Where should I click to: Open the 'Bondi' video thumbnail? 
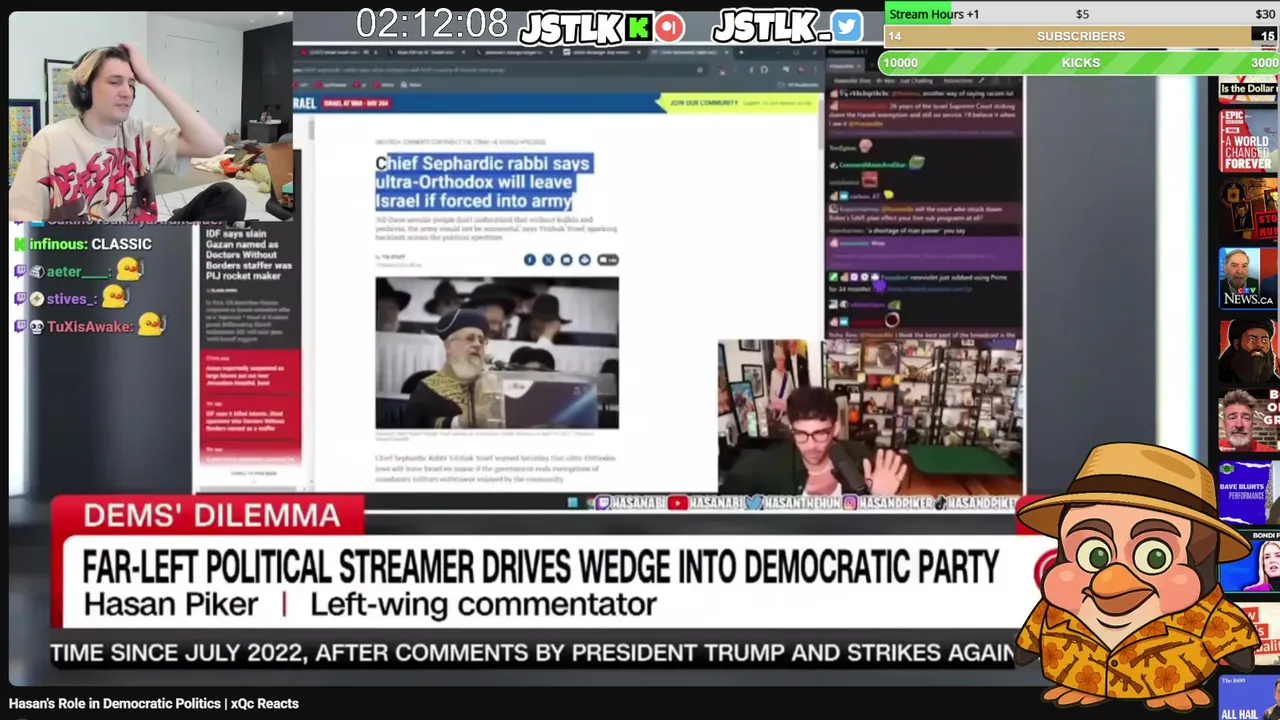(x=1248, y=560)
